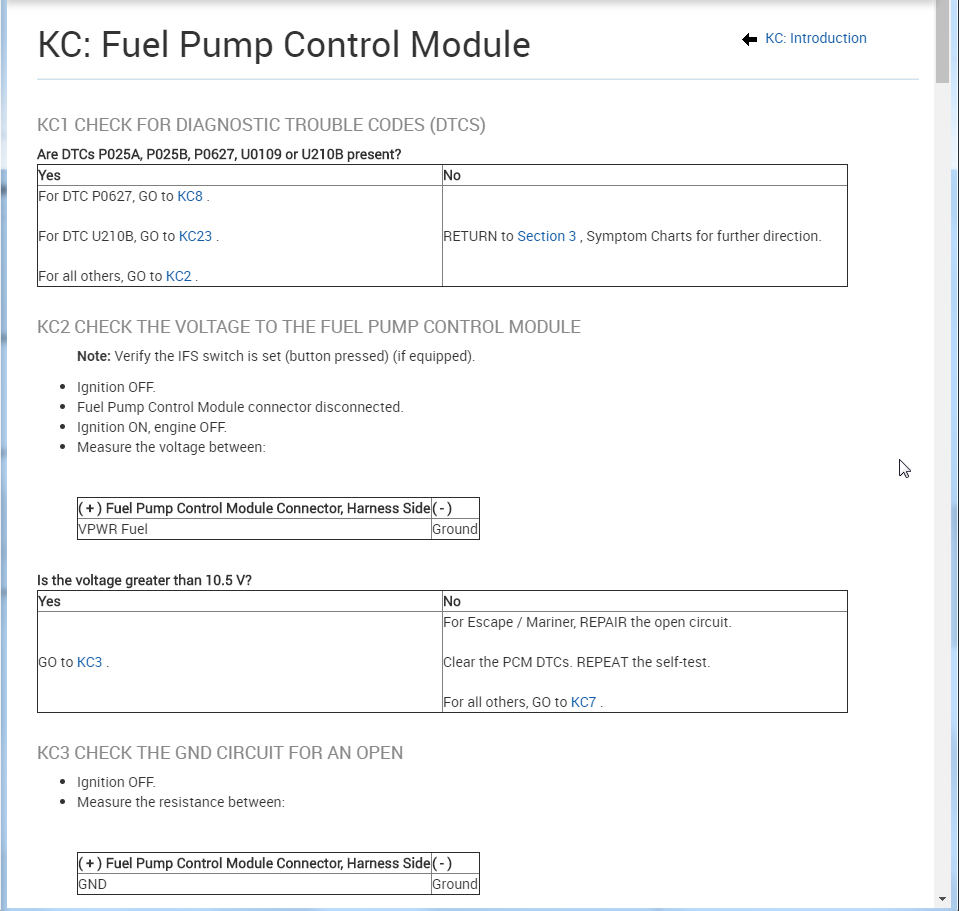Screen dimensions: 959x911
Task: Go to KC23 for DTC U210B
Action: click(194, 237)
